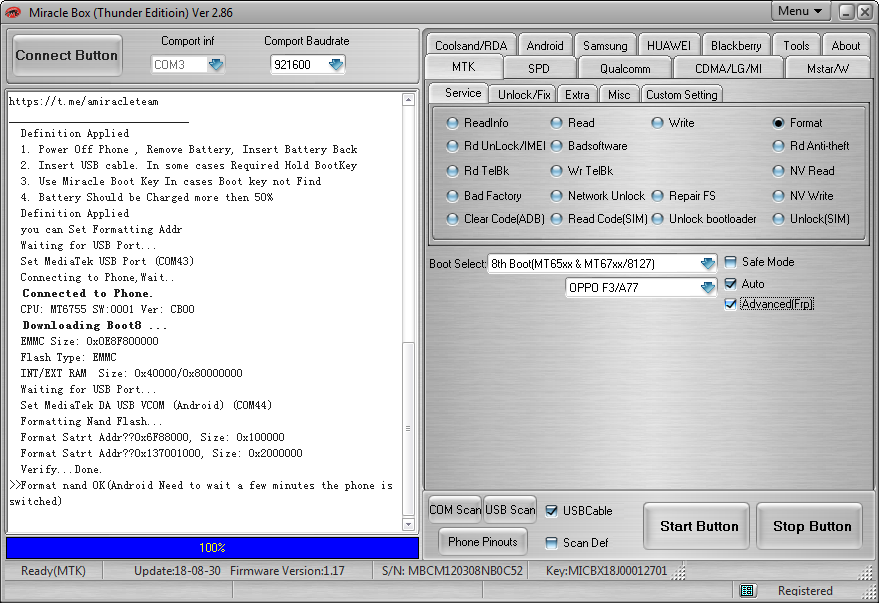The image size is (879, 603).
Task: Click the S/N: MBCM120308NB0C52 status text
Action: tap(452, 570)
